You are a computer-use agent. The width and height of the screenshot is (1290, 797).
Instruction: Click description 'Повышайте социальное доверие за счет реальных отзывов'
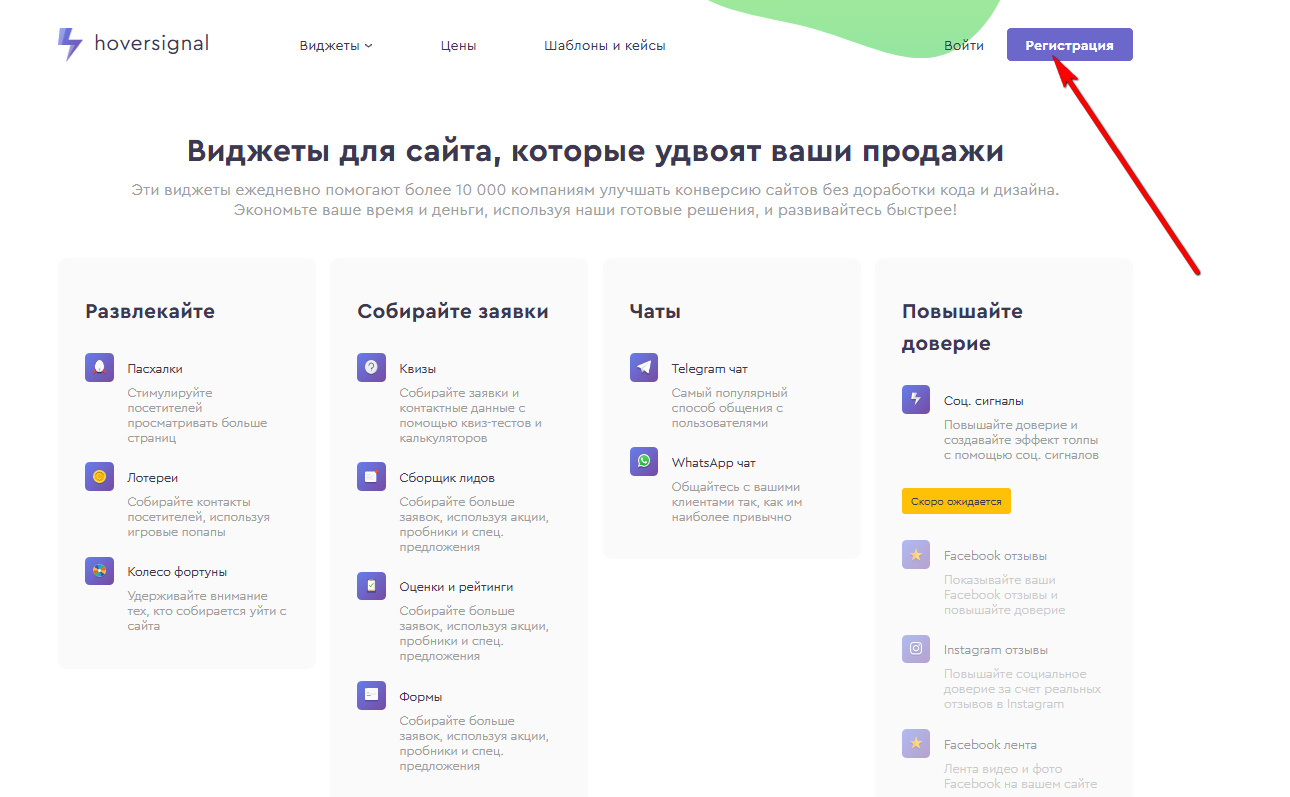click(x=1022, y=689)
